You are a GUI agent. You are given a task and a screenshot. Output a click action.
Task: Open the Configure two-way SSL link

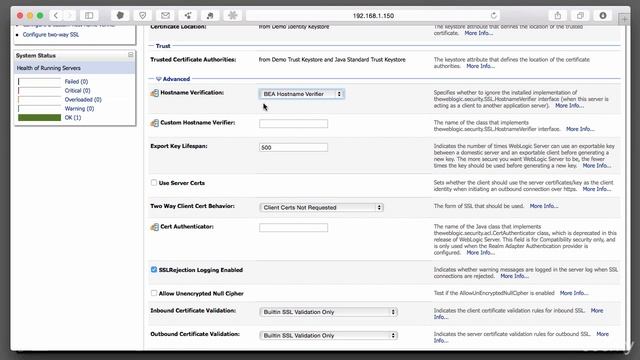click(x=51, y=35)
